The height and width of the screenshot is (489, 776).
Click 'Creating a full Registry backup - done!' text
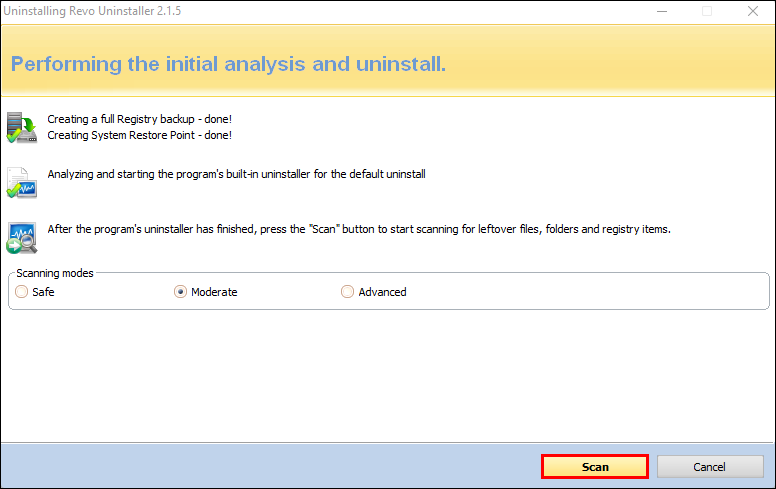[x=140, y=119]
